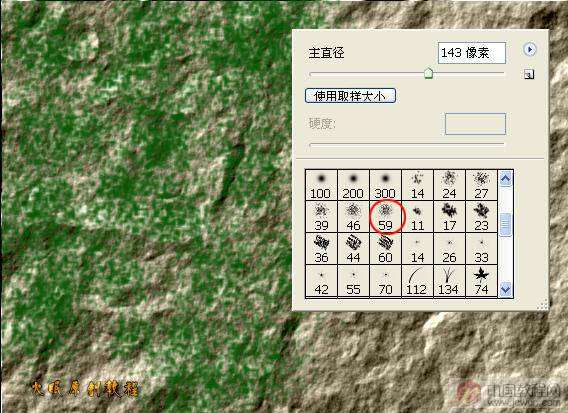Select the hatched 60 brush preset

point(385,249)
